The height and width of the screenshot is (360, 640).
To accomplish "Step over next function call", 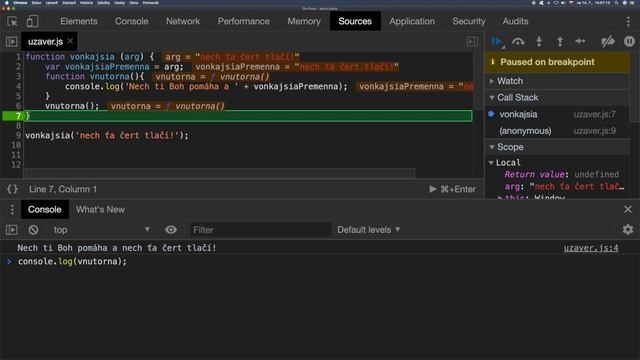I will click(518, 41).
